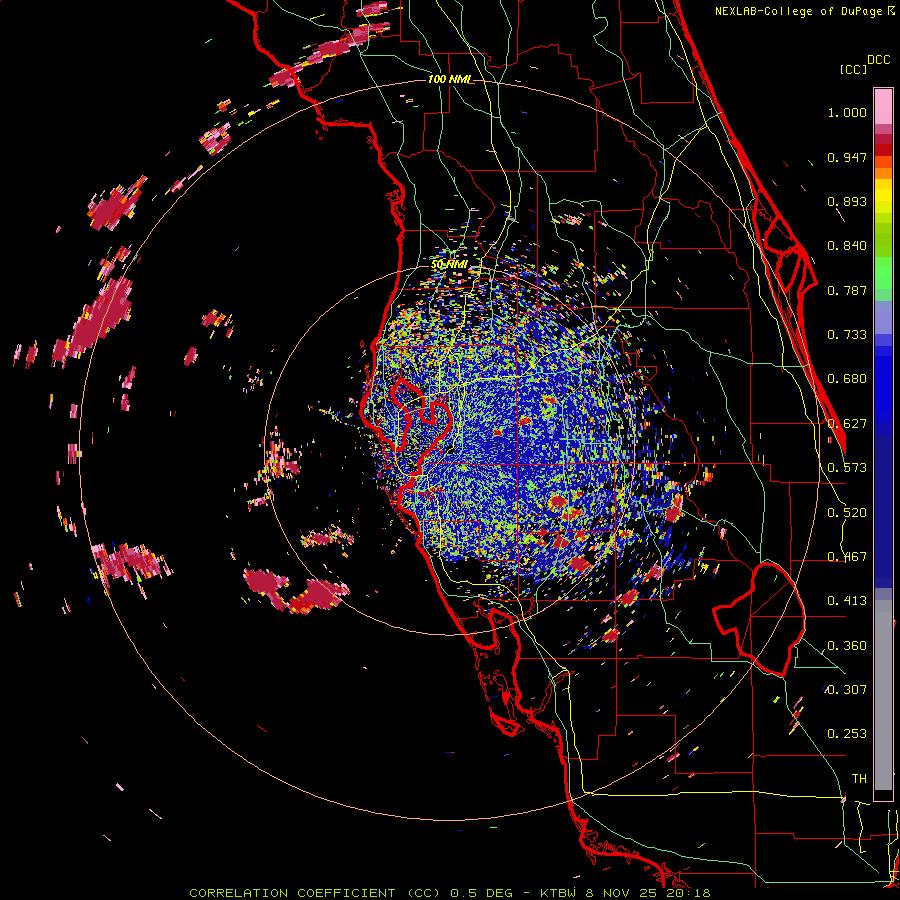Select the 0.520 scale value
The height and width of the screenshot is (900, 900).
[x=847, y=513]
